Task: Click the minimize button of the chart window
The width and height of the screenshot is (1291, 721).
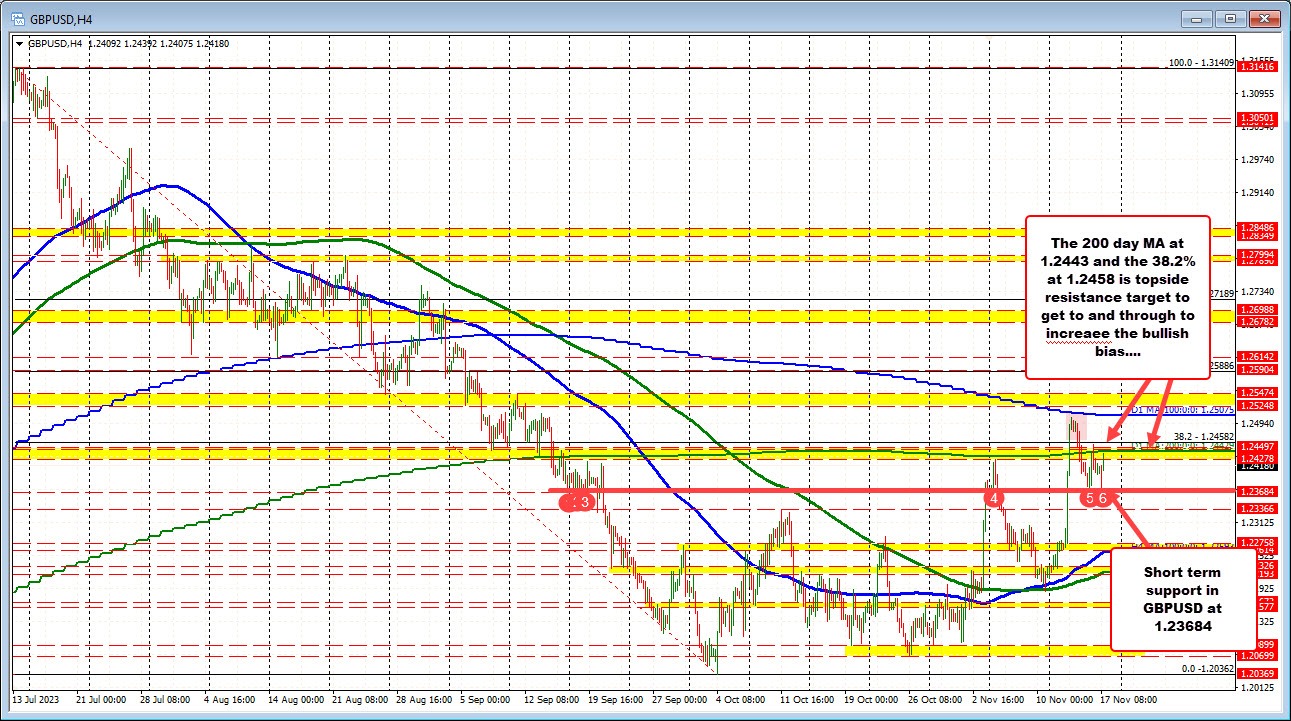Action: (x=1196, y=18)
